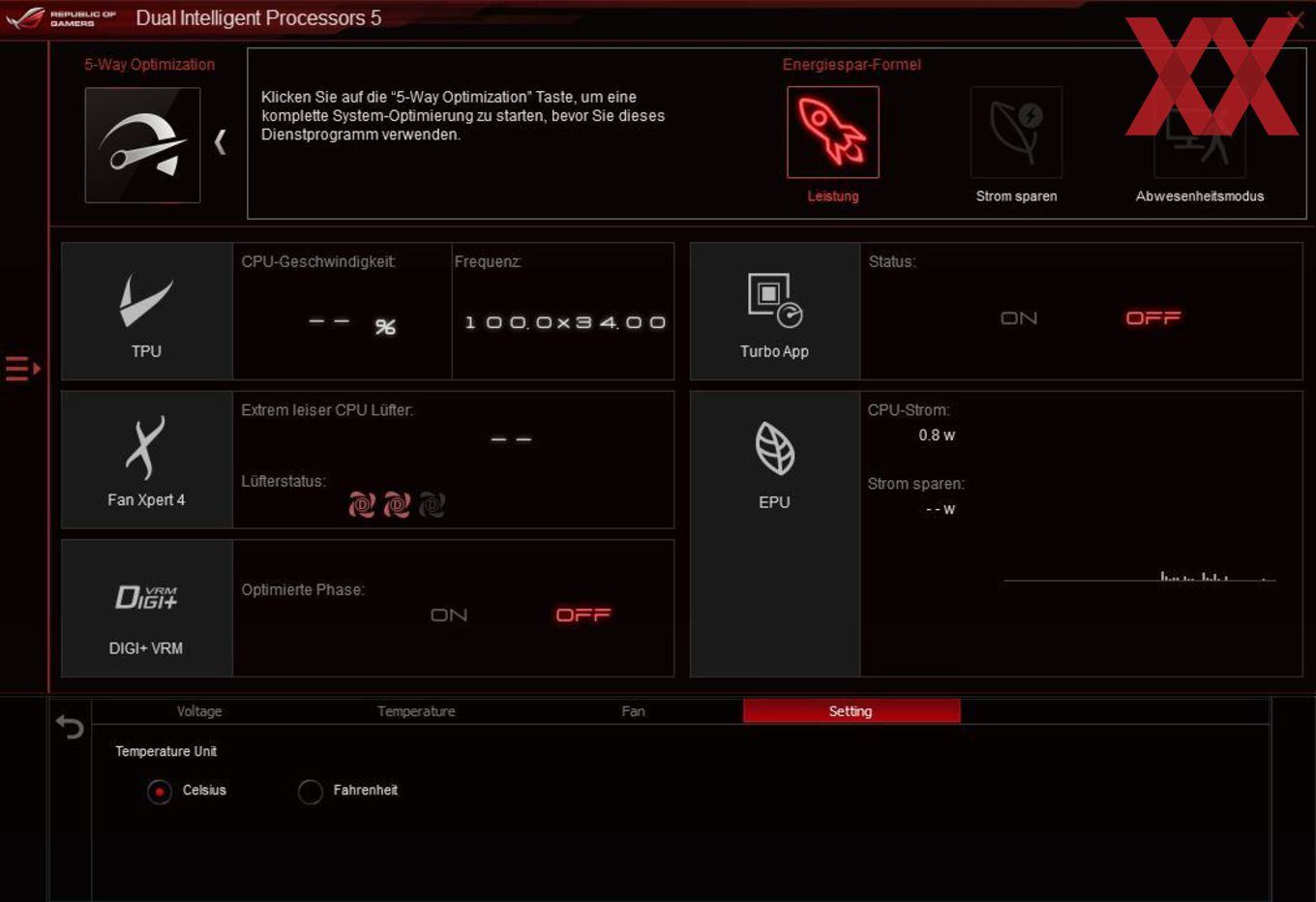This screenshot has height=902, width=1316.
Task: Switch to the Temperature tab
Action: pos(416,711)
